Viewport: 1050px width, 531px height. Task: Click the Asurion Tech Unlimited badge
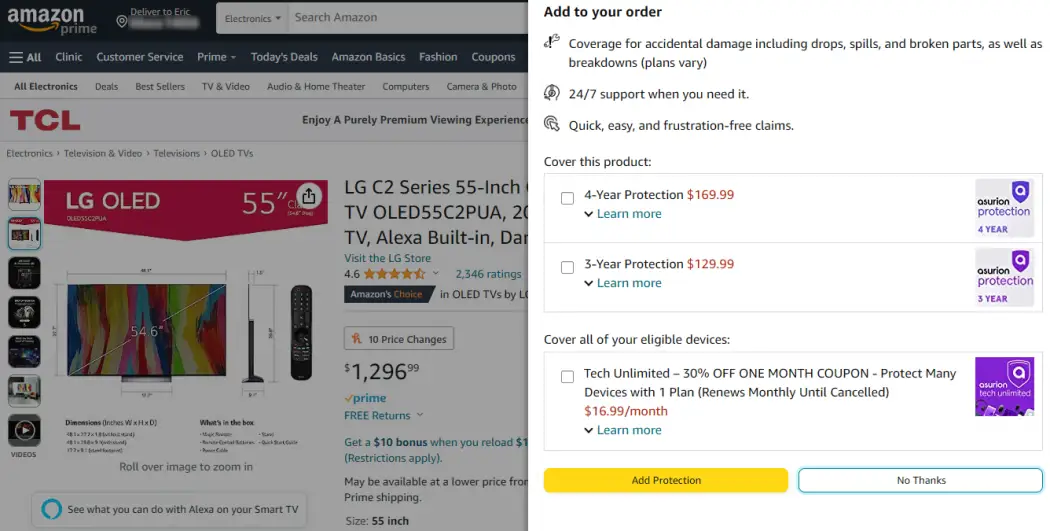pyautogui.click(x=1004, y=386)
